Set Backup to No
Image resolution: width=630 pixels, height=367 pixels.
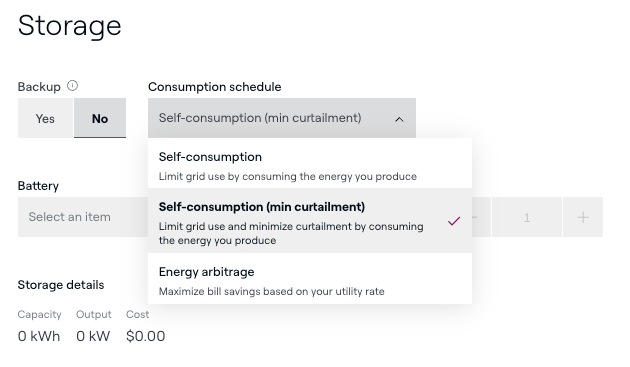100,118
